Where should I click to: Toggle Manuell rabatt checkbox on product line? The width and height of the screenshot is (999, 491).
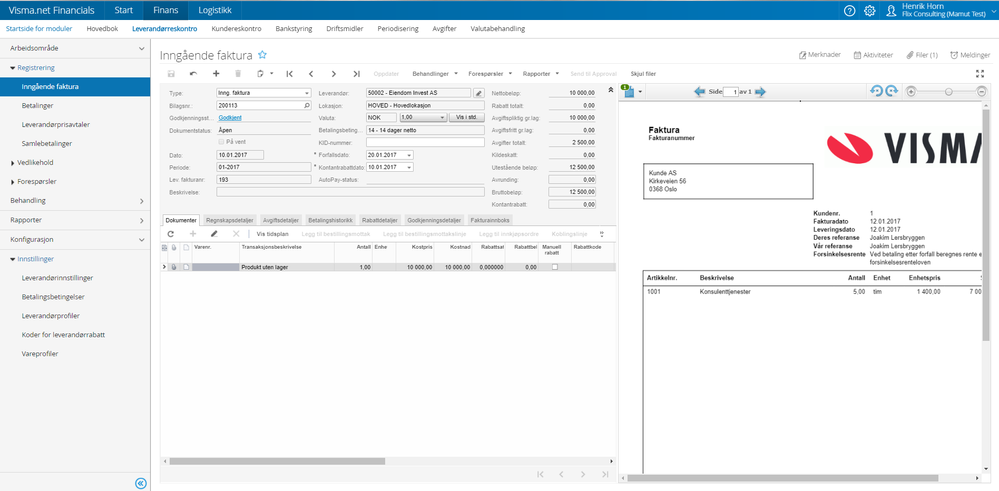coord(554,267)
